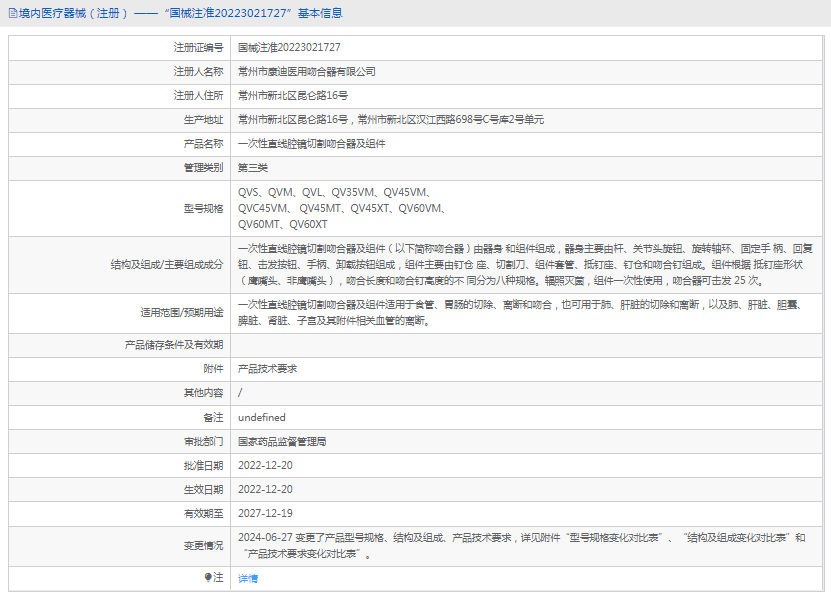Viewport: 831px width, 597px height.
Task: Click the bullet icon next to 注 label
Action: coord(208,577)
